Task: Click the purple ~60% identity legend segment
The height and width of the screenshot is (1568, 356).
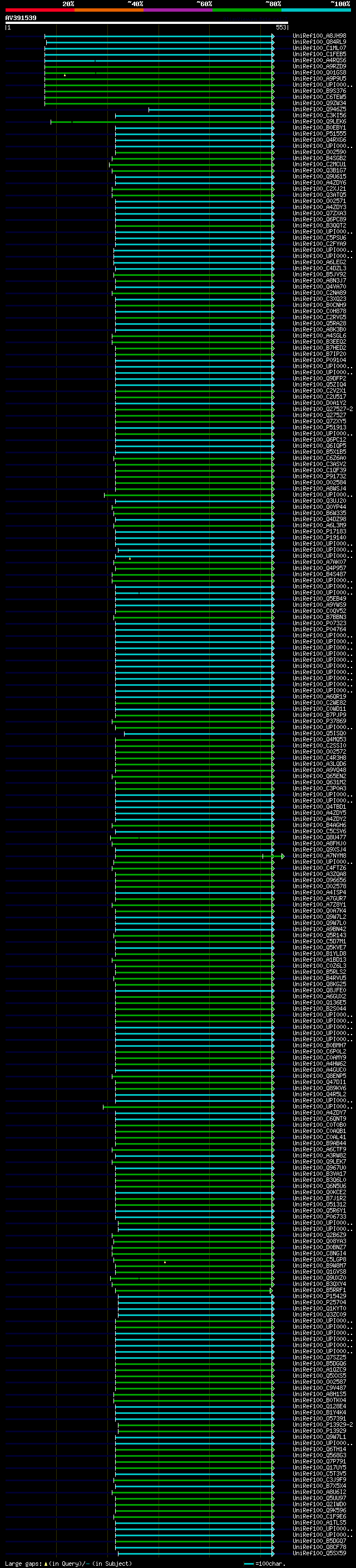Action: (x=177, y=10)
